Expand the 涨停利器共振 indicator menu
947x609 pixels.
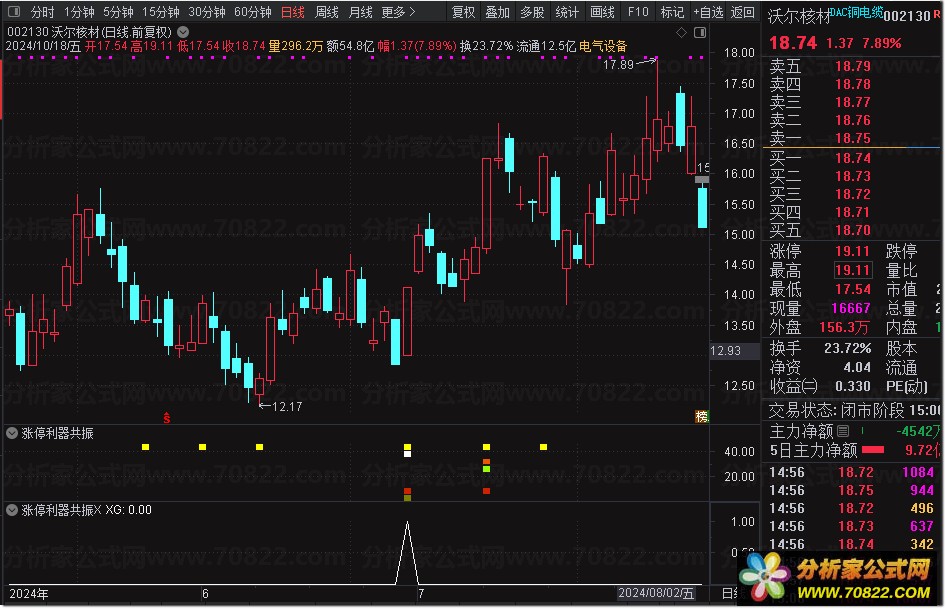(x=11, y=433)
